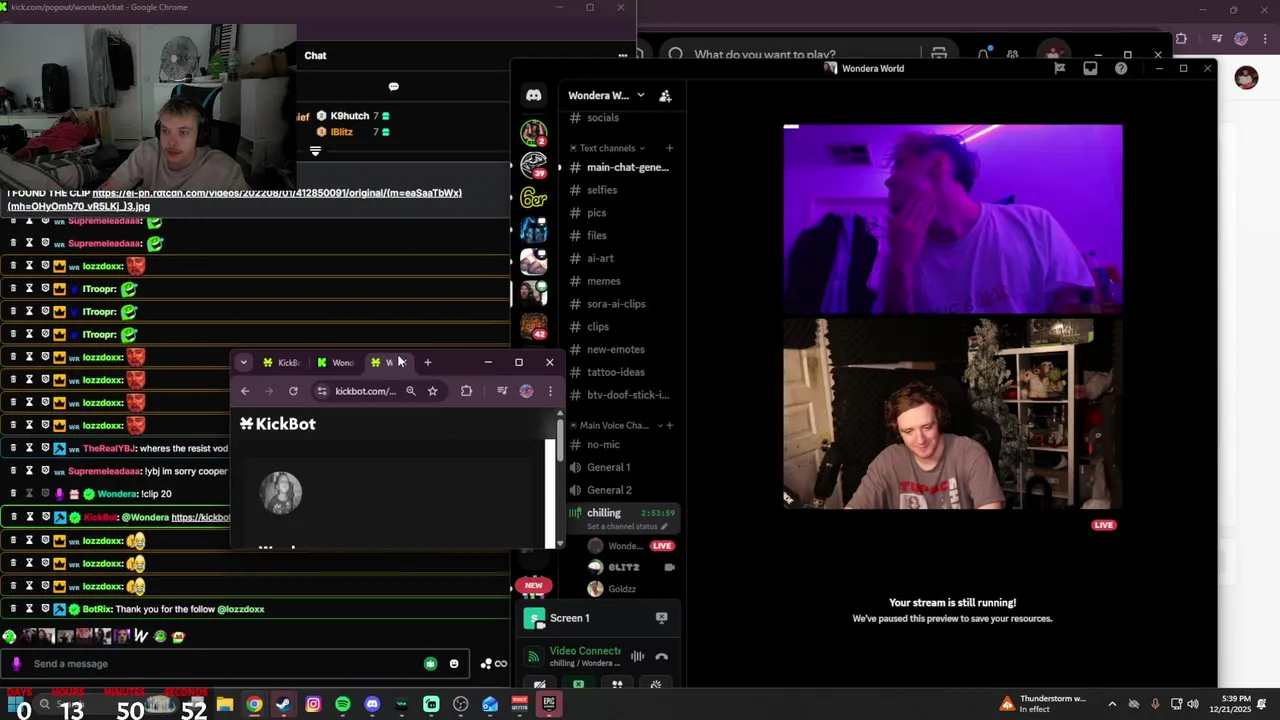Show hidden system tray icons
Screen dimensions: 1280x720
1112,704
